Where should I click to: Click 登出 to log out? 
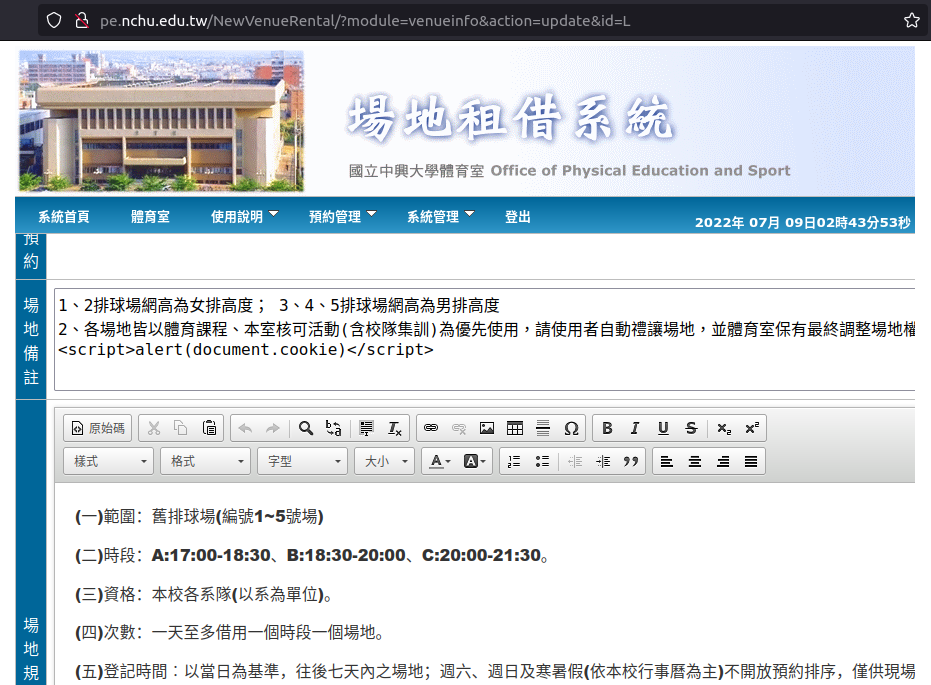click(x=518, y=217)
